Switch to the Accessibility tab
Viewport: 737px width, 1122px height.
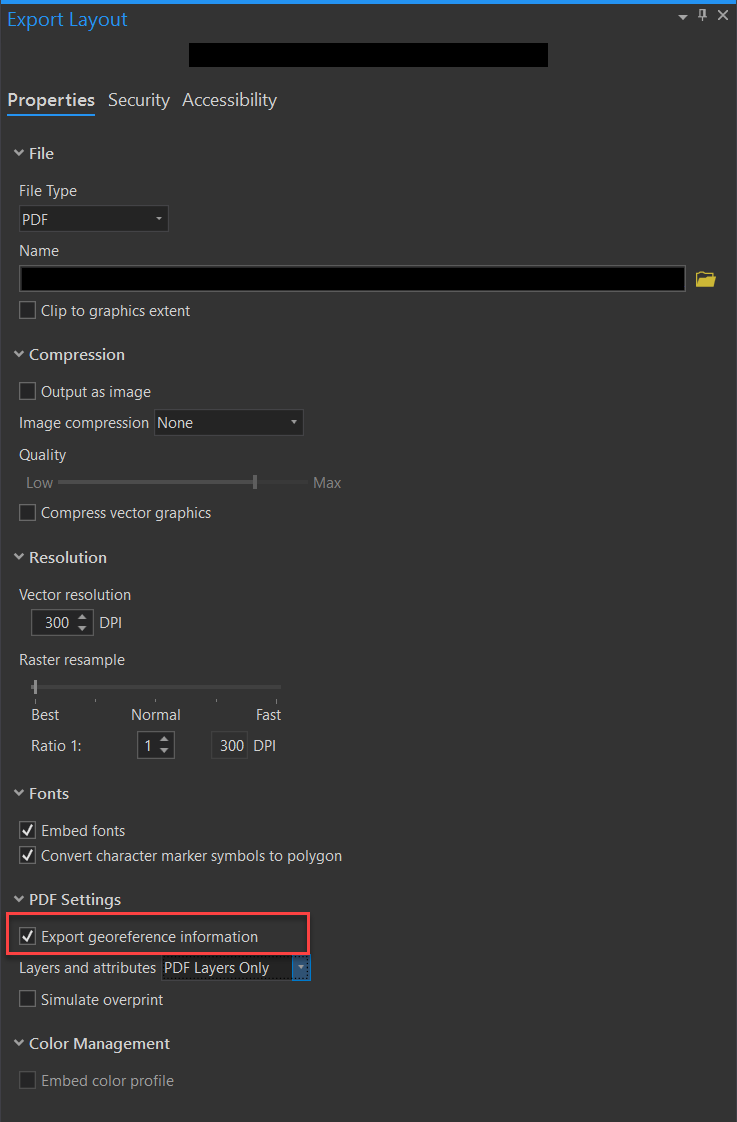click(x=229, y=100)
